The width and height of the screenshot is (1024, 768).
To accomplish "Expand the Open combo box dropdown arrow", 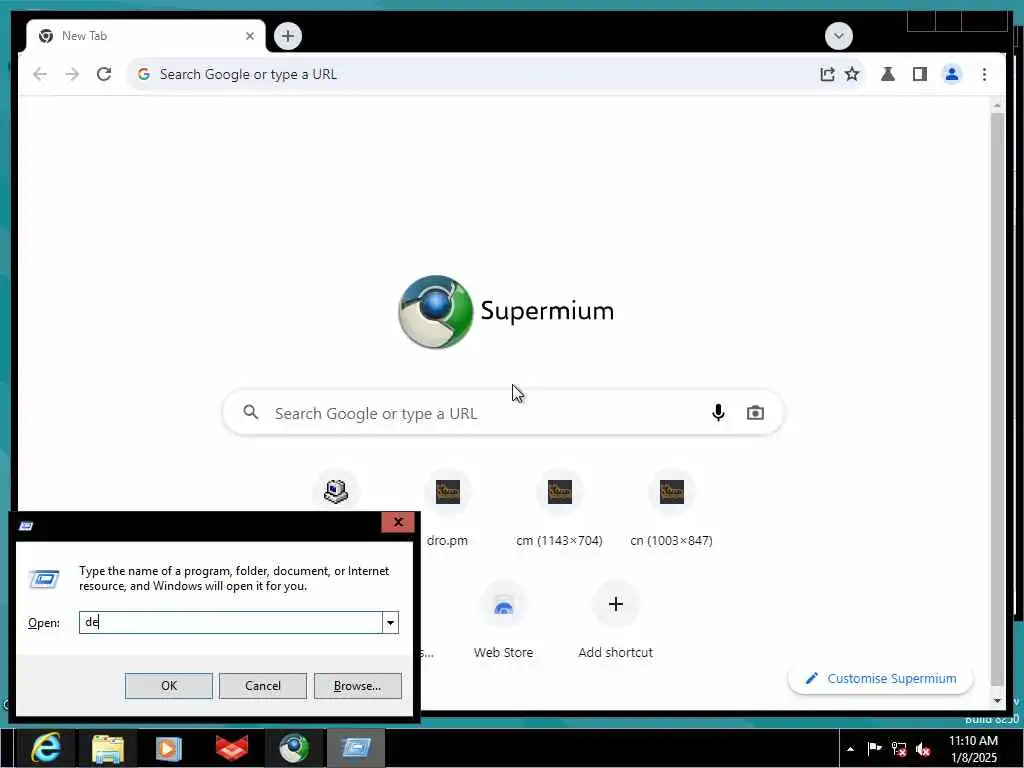I will click(x=390, y=622).
